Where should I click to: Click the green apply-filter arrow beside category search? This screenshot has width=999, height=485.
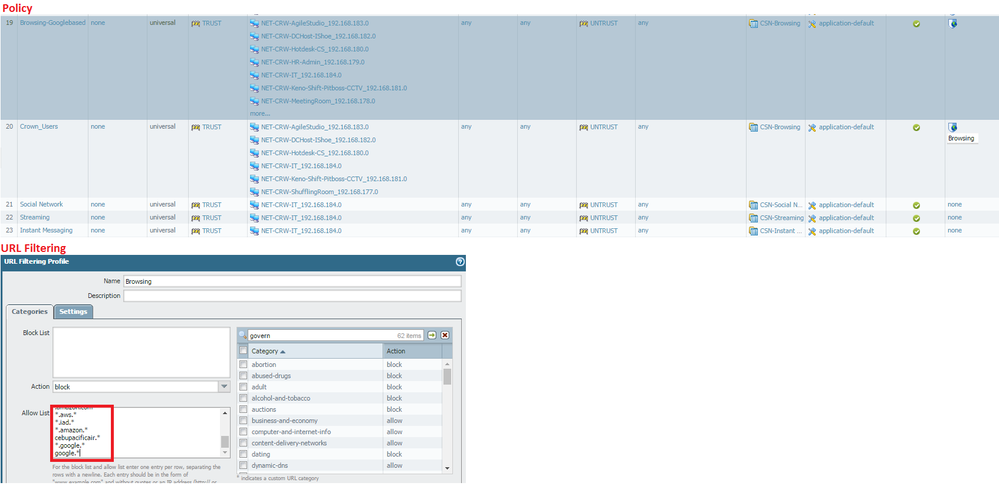click(432, 335)
